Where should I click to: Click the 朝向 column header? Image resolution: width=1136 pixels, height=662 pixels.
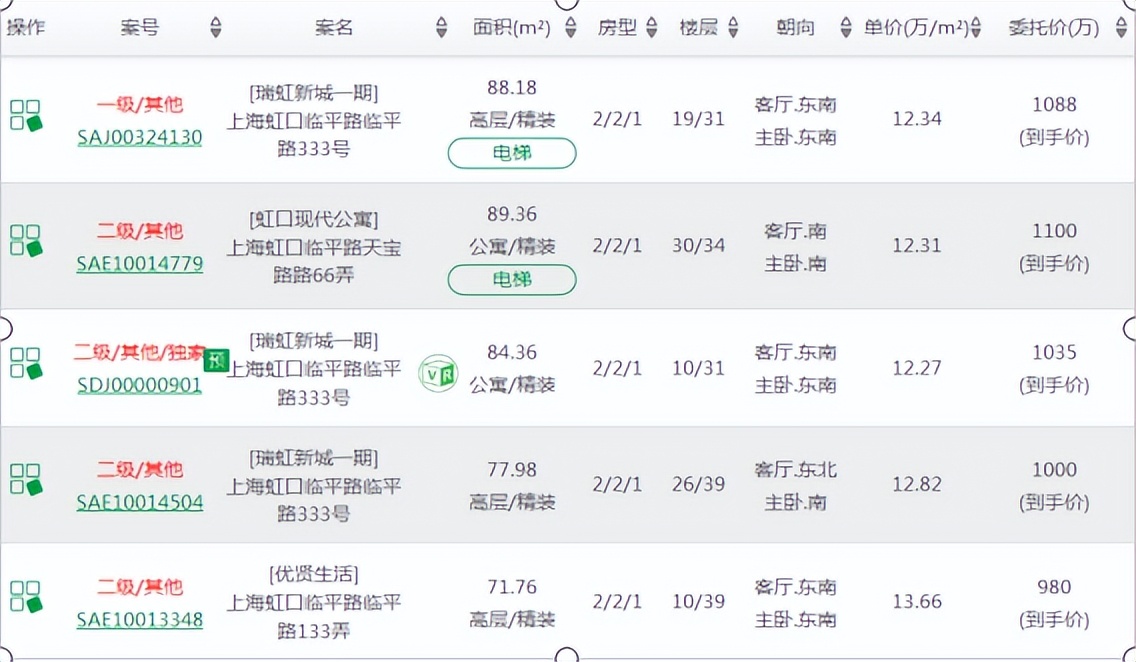click(798, 28)
